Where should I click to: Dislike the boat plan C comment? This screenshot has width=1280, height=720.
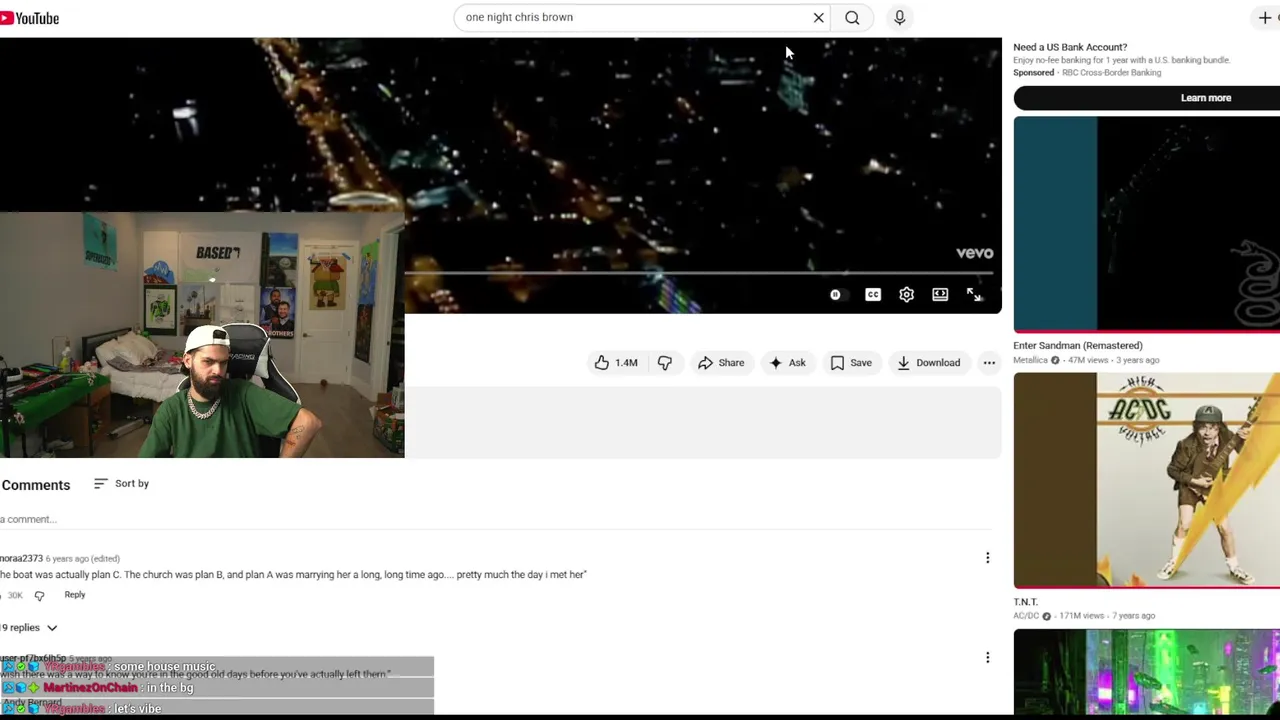(39, 596)
